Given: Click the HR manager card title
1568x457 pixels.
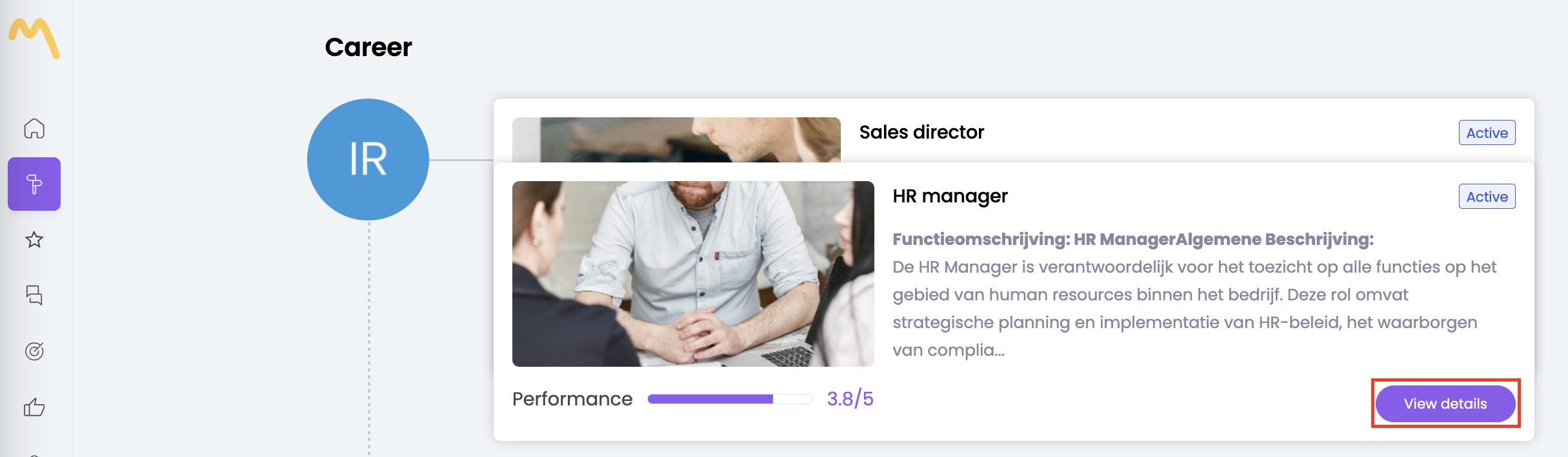Looking at the screenshot, I should point(950,196).
